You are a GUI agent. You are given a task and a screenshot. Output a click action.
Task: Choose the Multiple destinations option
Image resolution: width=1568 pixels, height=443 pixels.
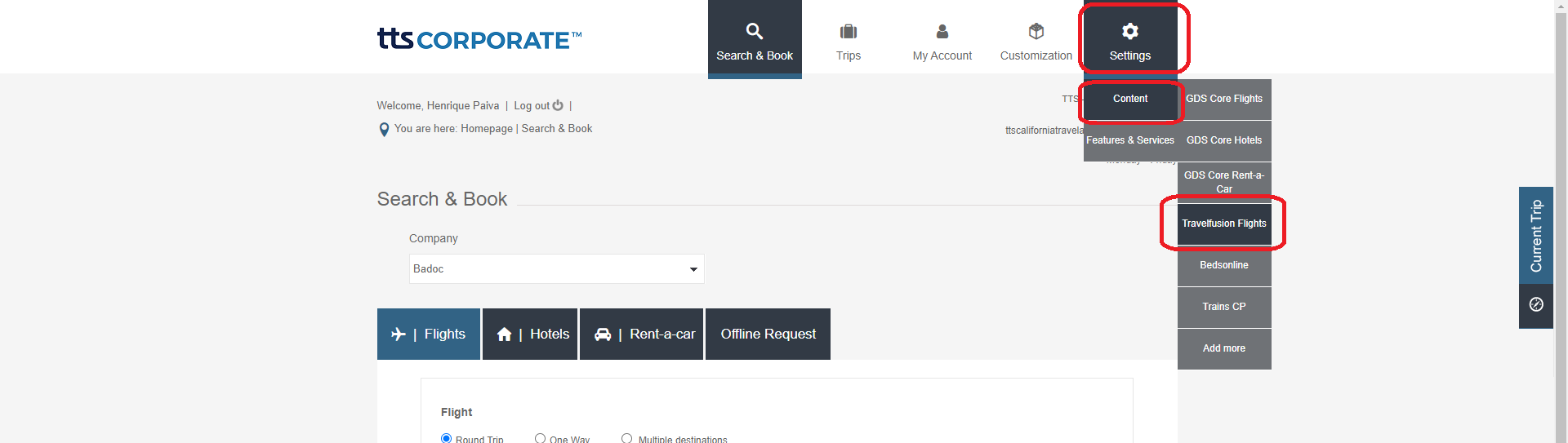(x=626, y=438)
